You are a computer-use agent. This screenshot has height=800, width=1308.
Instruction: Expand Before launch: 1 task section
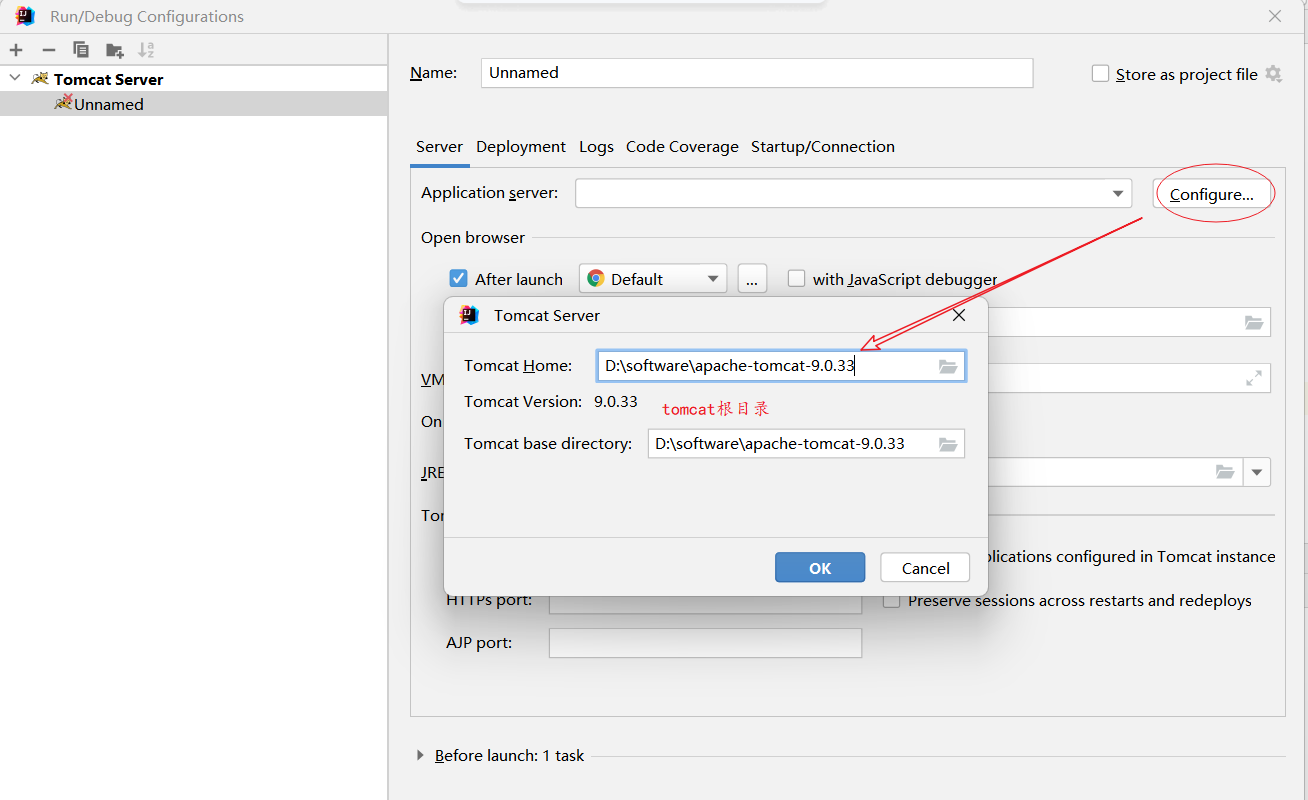(420, 756)
